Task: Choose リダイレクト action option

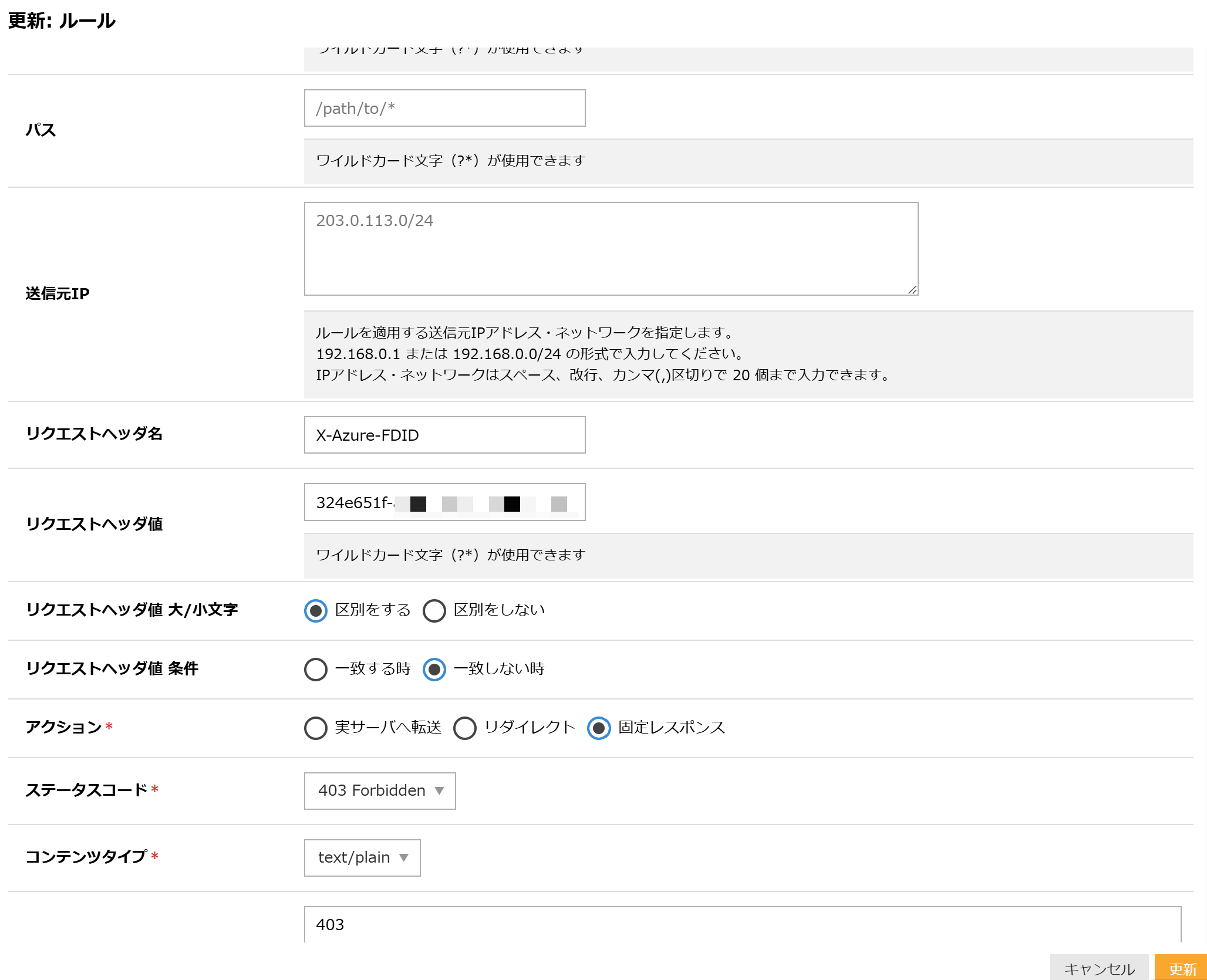Action: pos(465,728)
